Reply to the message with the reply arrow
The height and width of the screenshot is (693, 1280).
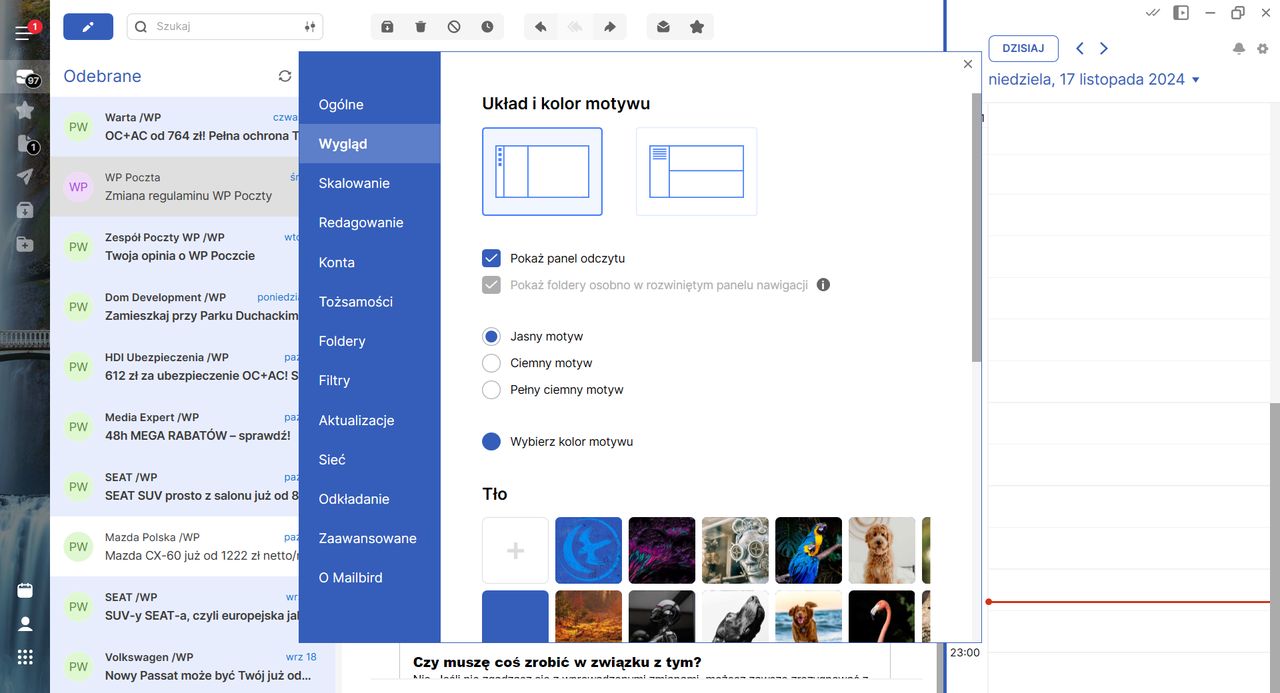[x=541, y=27]
